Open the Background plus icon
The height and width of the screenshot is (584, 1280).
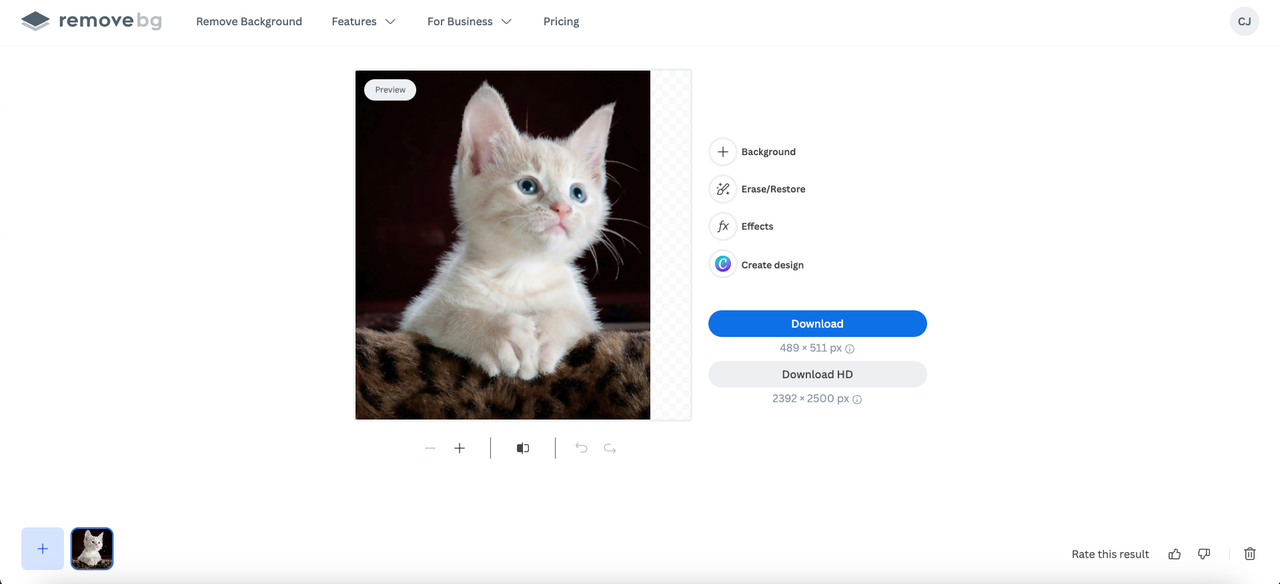click(723, 152)
